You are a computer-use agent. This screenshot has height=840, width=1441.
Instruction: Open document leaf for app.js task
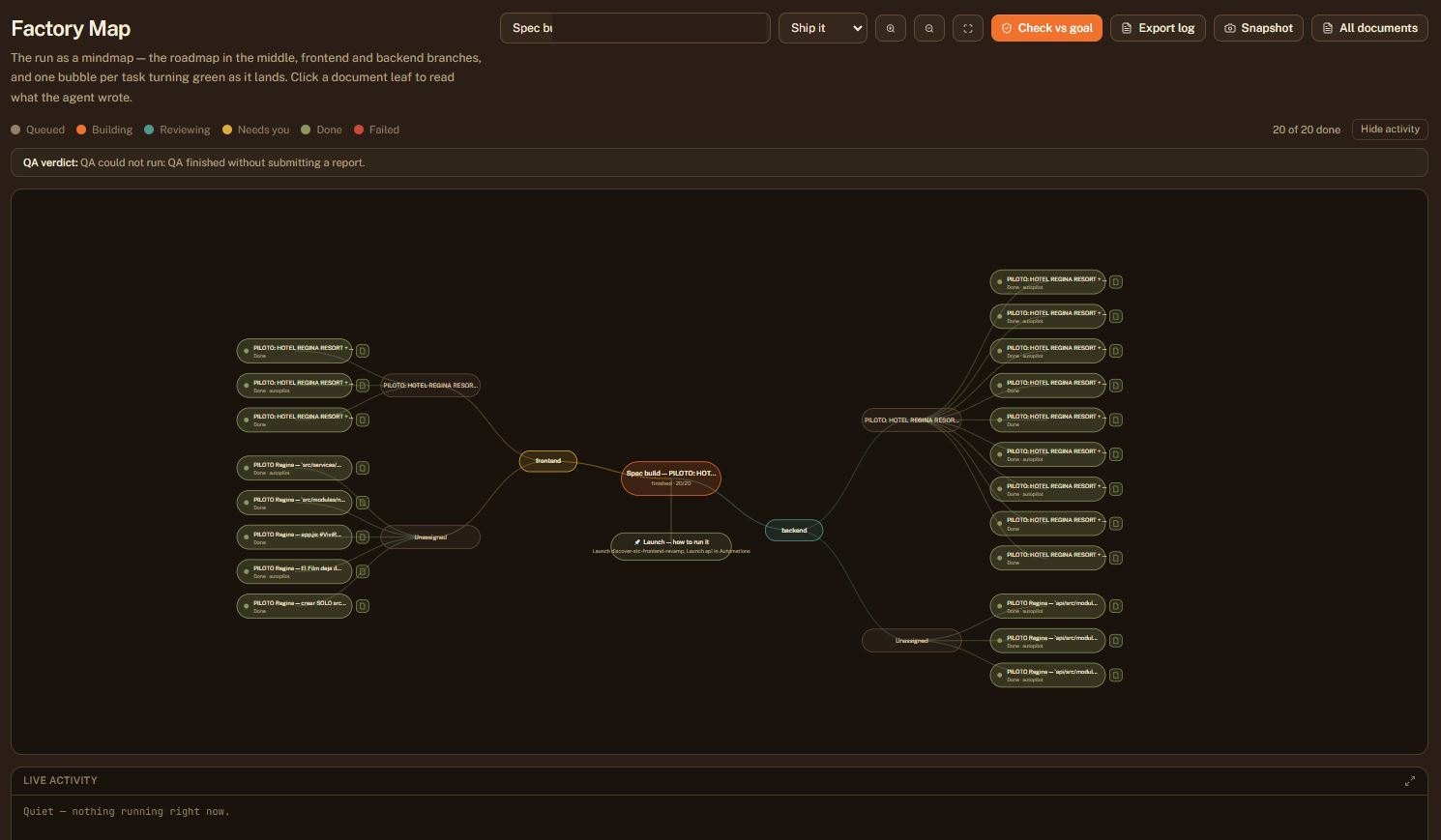tap(363, 537)
